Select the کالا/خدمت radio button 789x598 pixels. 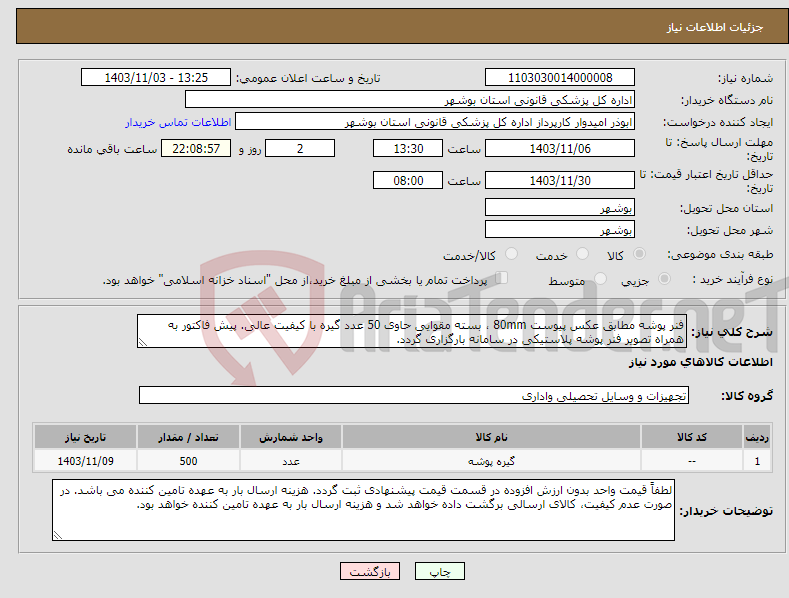(511, 254)
